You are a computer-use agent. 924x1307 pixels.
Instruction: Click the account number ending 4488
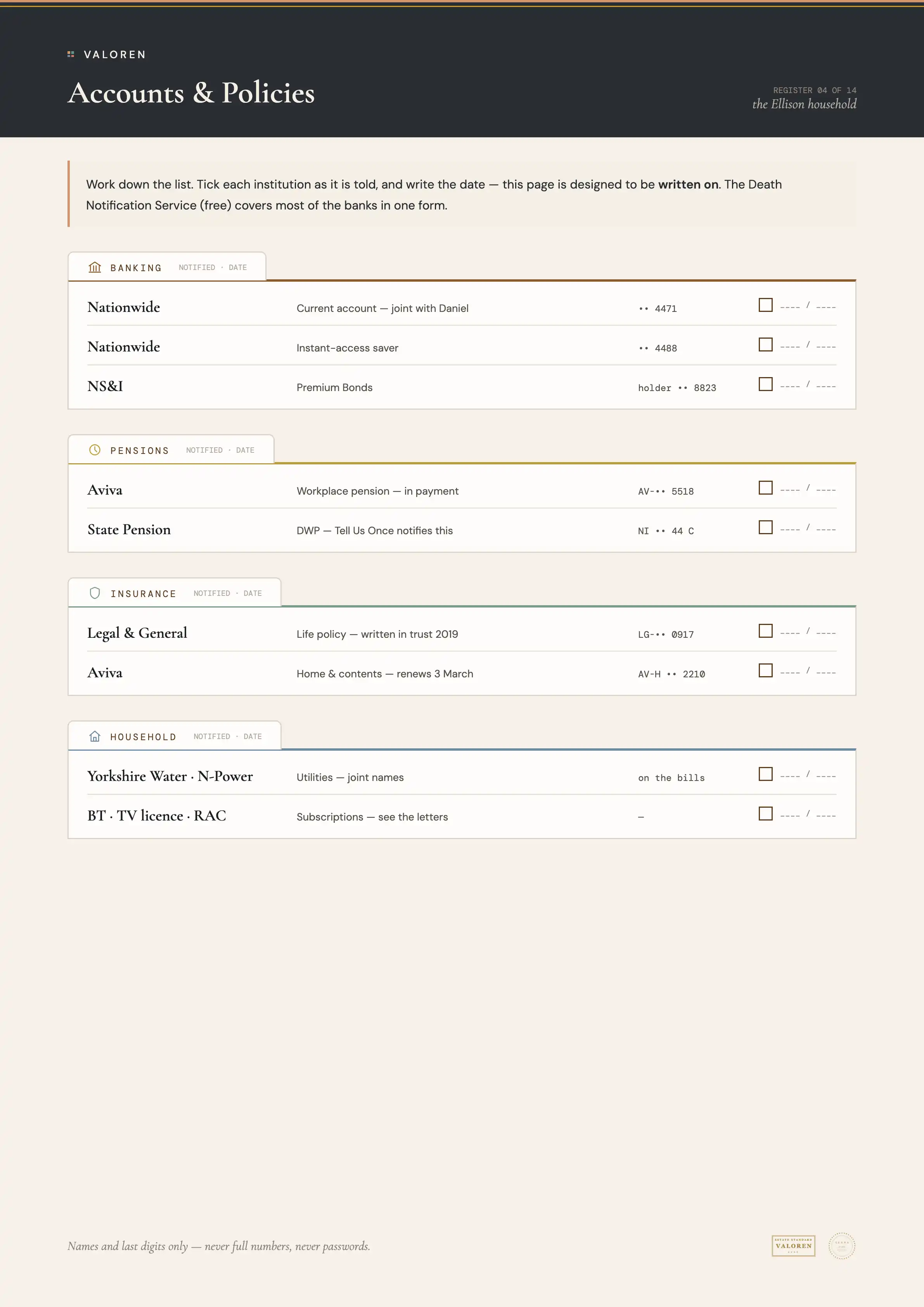(x=658, y=348)
